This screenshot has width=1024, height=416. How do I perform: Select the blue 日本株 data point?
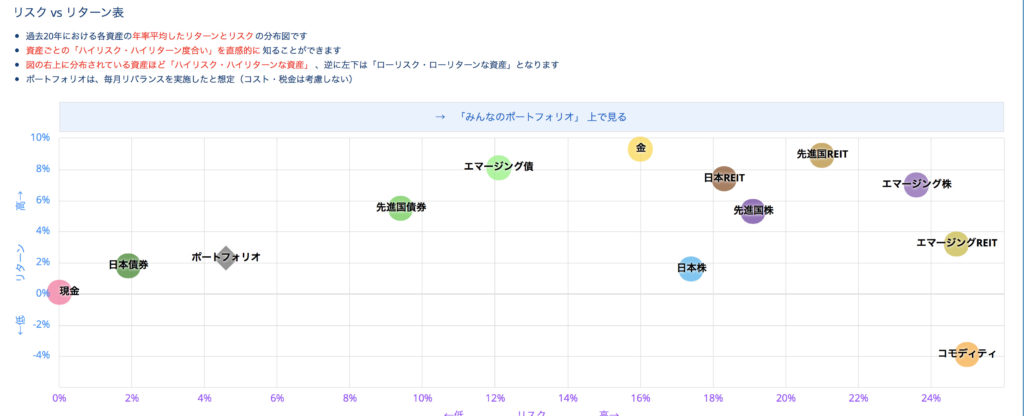pyautogui.click(x=691, y=268)
